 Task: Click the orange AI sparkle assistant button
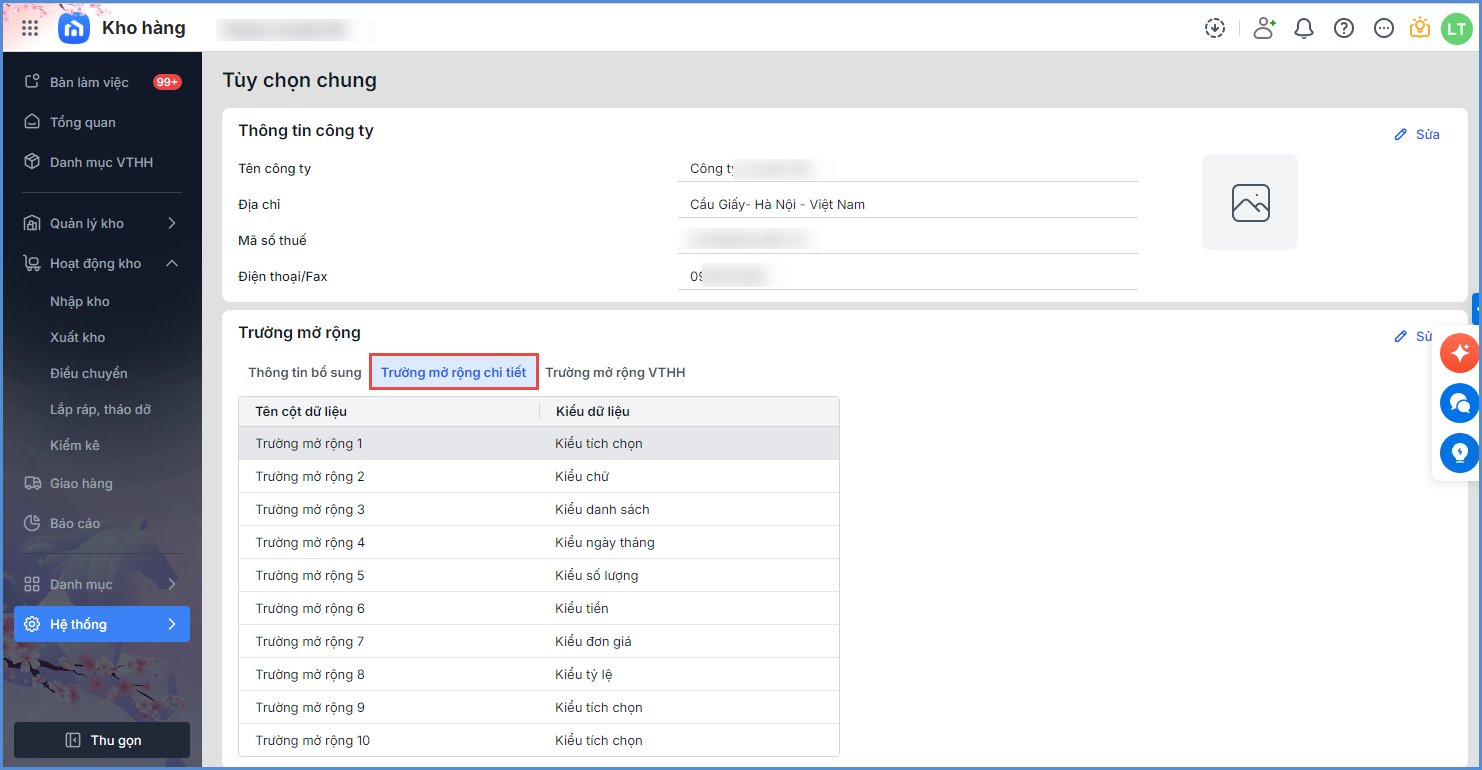pyautogui.click(x=1460, y=353)
